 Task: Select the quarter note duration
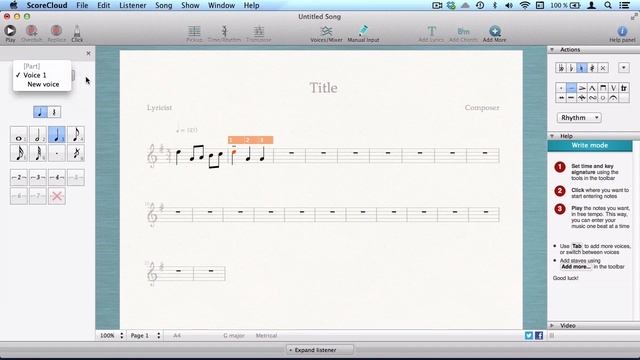click(x=57, y=134)
